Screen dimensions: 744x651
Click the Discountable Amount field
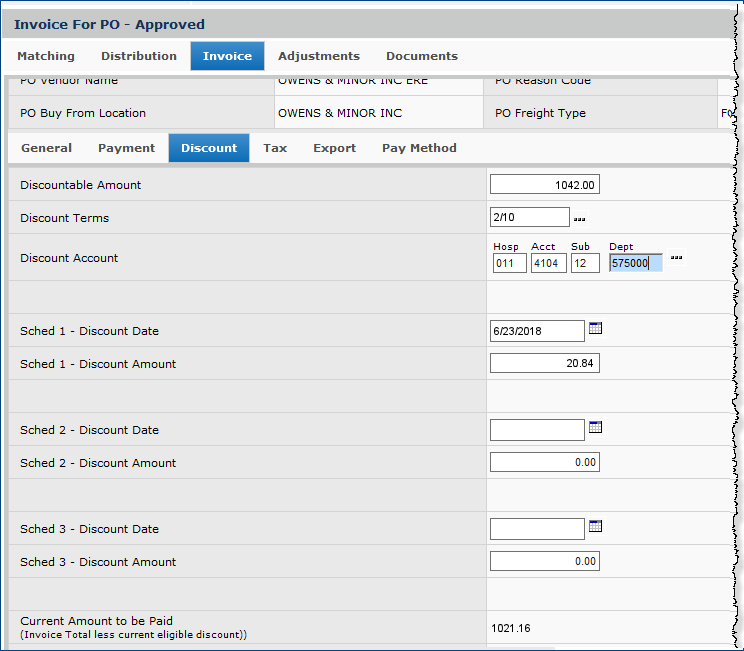544,185
